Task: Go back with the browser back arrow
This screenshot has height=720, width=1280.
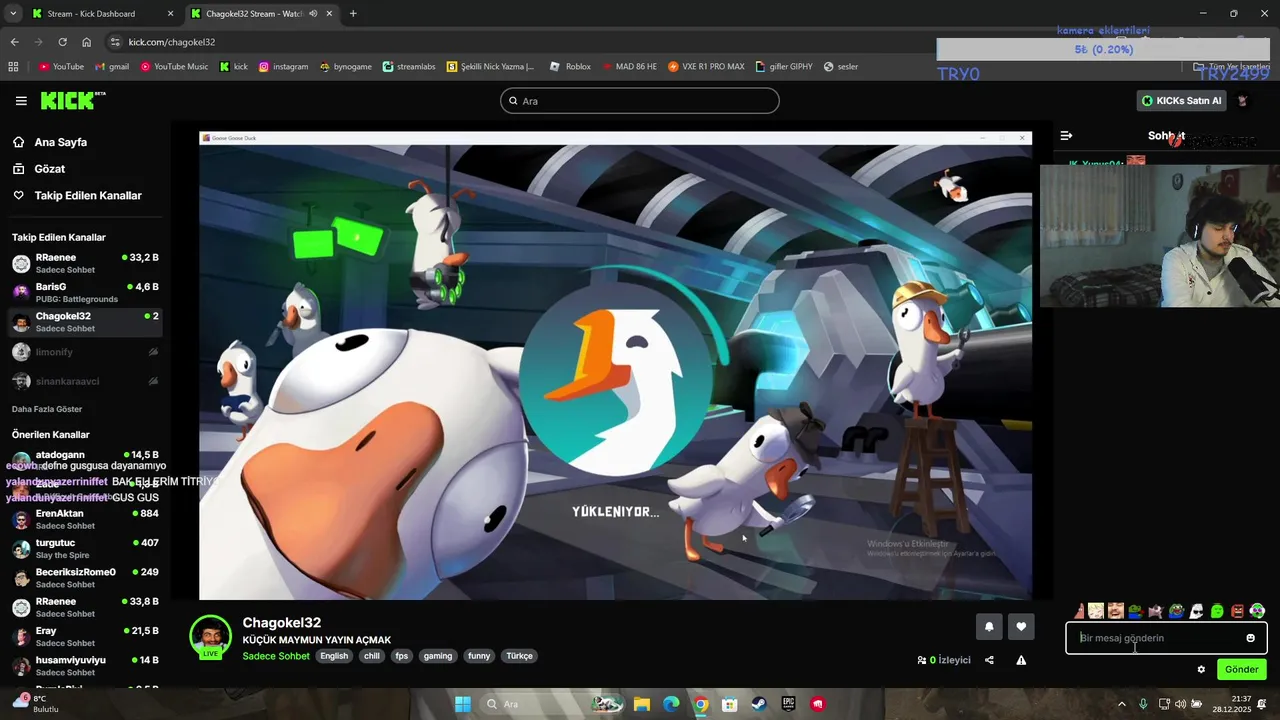Action: point(14,42)
